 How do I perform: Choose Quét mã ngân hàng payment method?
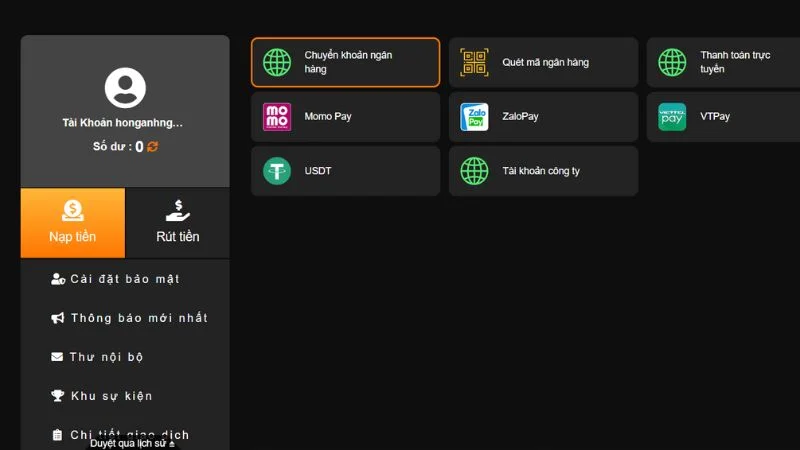pyautogui.click(x=543, y=63)
